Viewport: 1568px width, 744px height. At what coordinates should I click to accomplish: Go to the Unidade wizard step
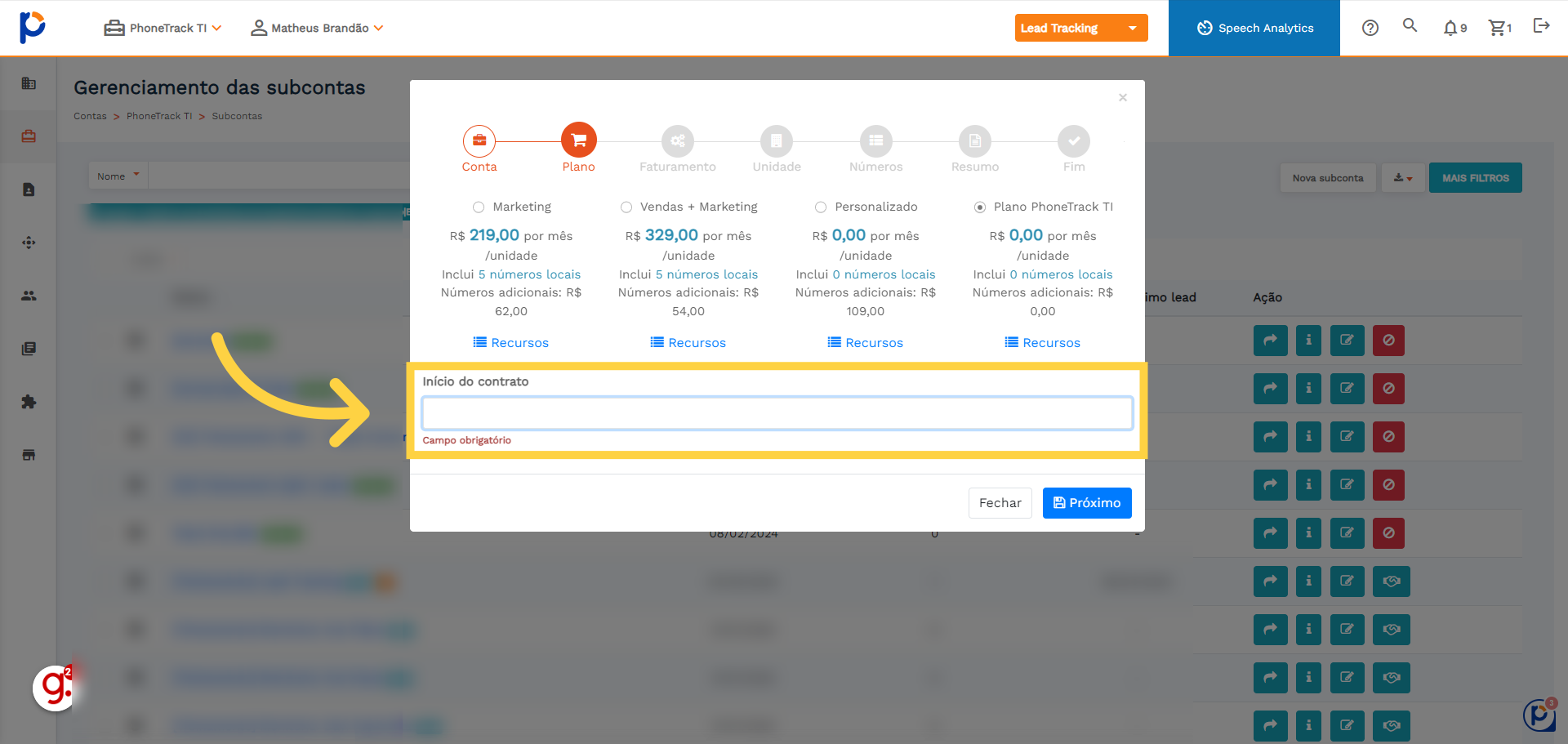coord(777,149)
